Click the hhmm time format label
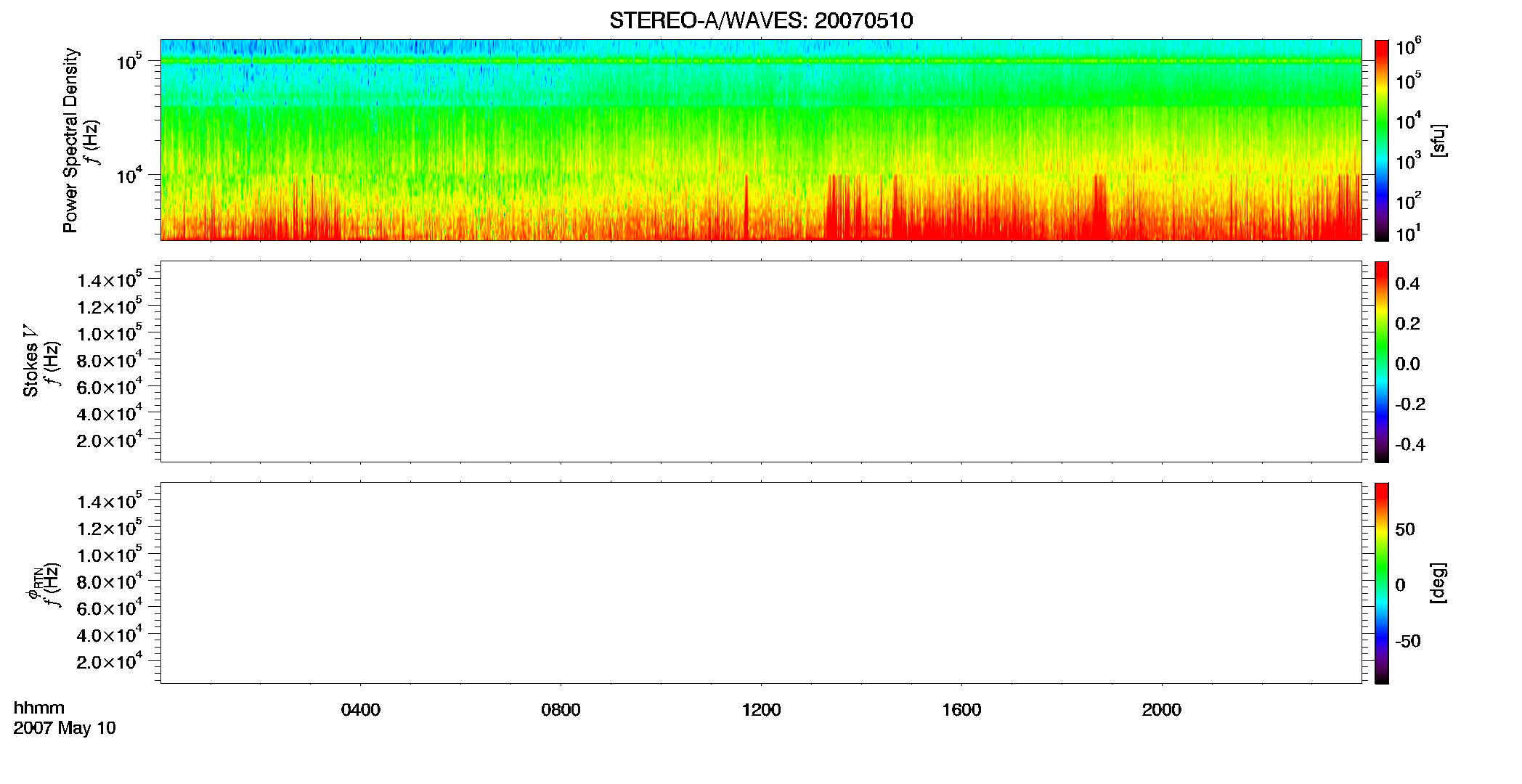This screenshot has height=784, width=1522. click(39, 708)
